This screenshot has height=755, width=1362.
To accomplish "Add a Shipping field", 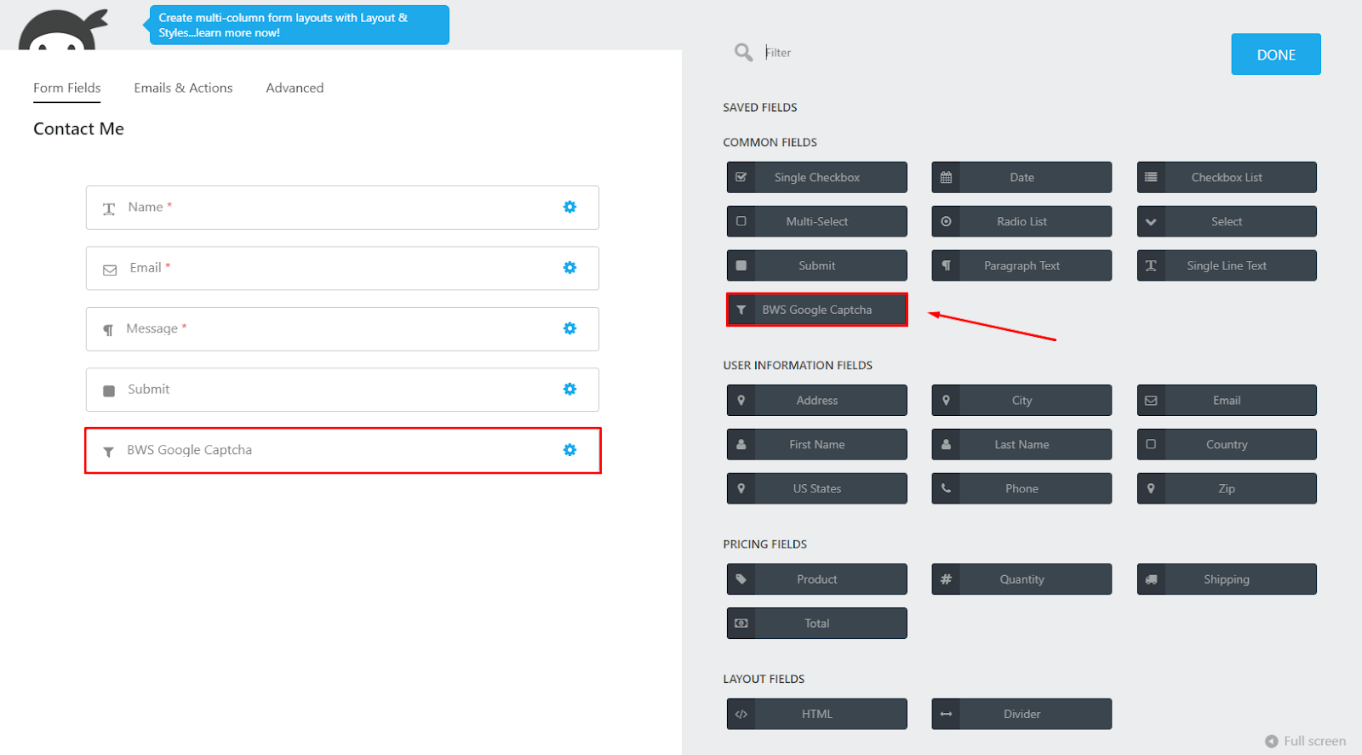I will click(1226, 579).
